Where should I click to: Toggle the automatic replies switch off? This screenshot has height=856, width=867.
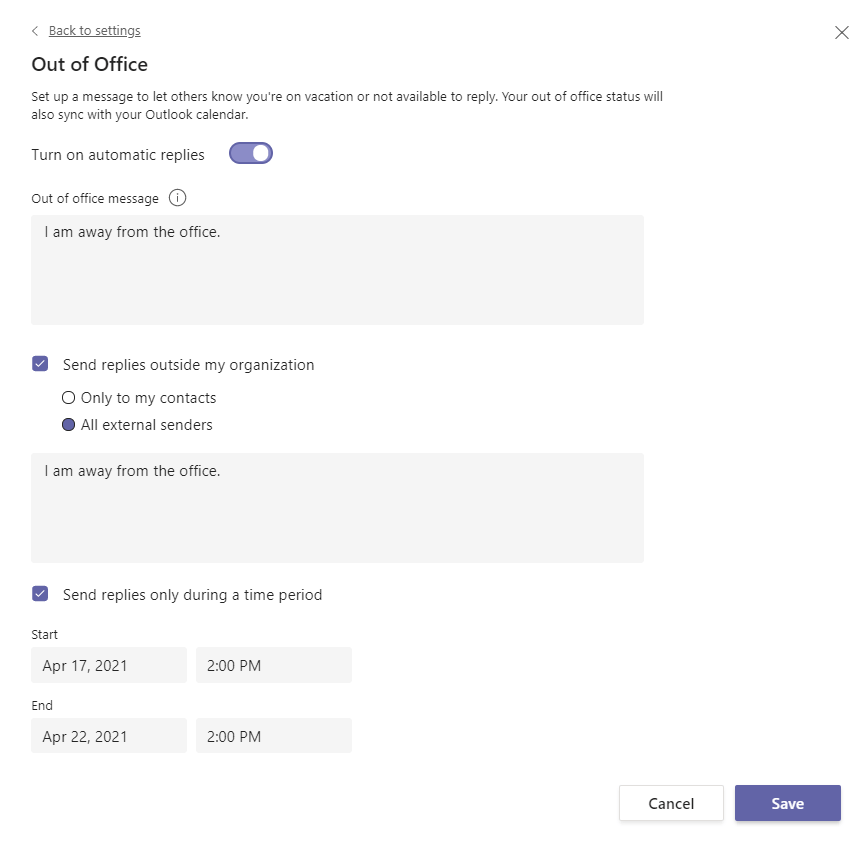(251, 154)
